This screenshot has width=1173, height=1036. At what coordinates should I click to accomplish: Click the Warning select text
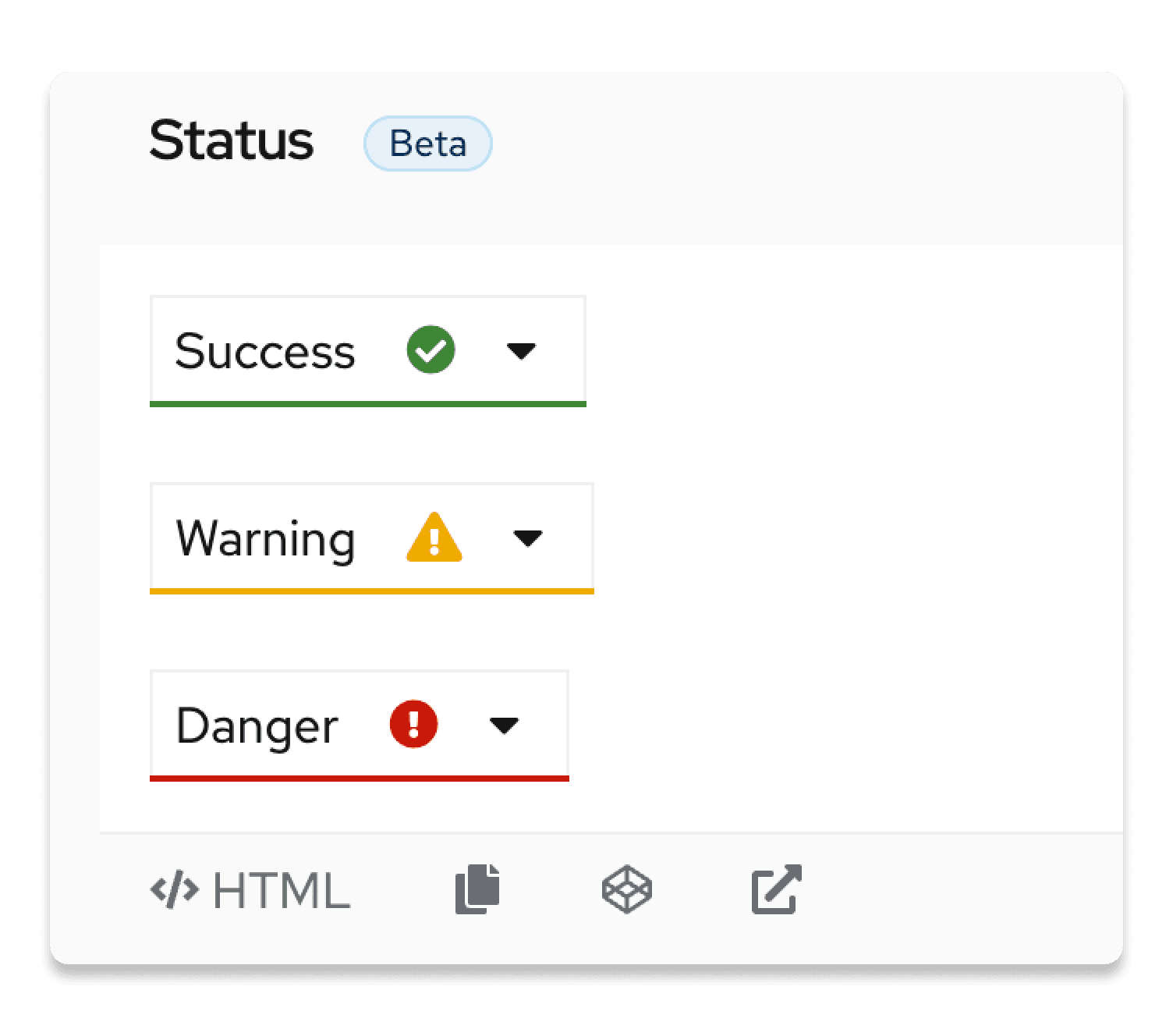pyautogui.click(x=265, y=538)
